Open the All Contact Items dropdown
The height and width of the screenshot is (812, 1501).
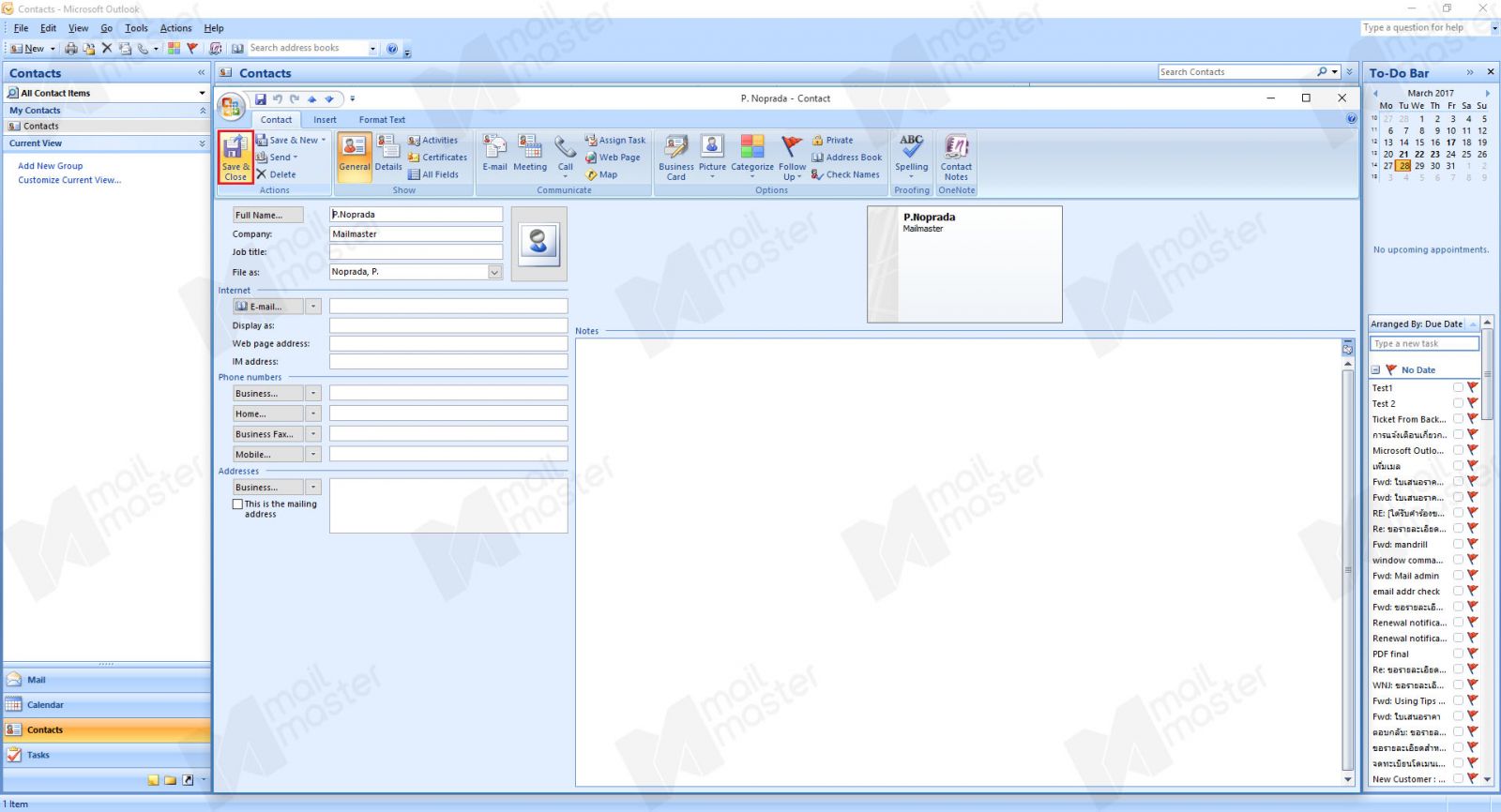click(x=201, y=93)
